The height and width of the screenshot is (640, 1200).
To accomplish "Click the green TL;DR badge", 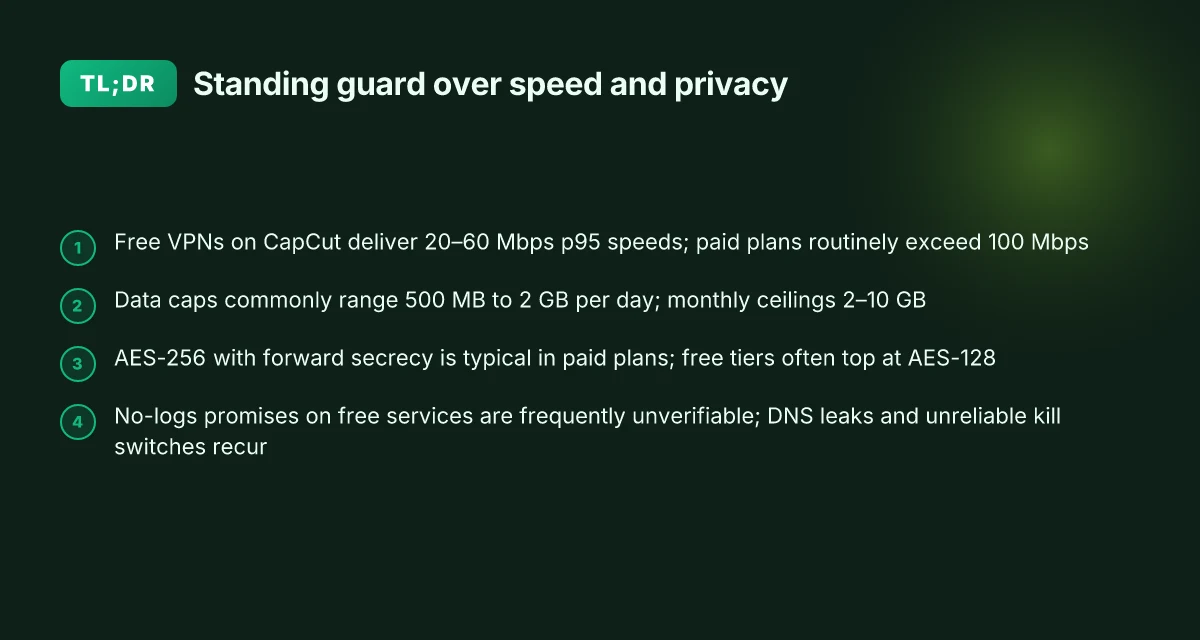I will pos(118,84).
